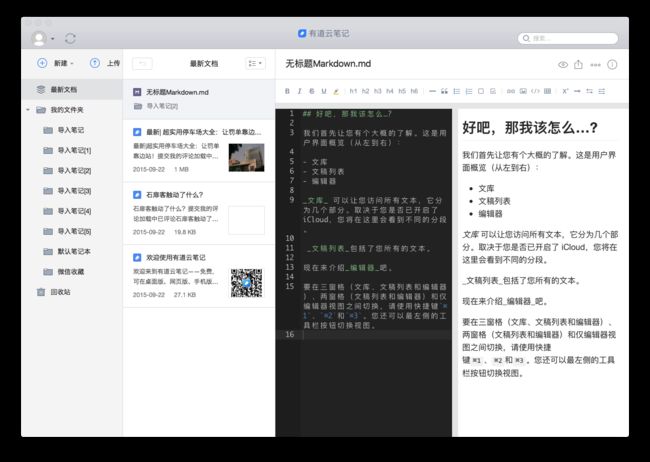This screenshot has width=650, height=462.
Task: Open the 回收站 trash
Action: pos(72,292)
